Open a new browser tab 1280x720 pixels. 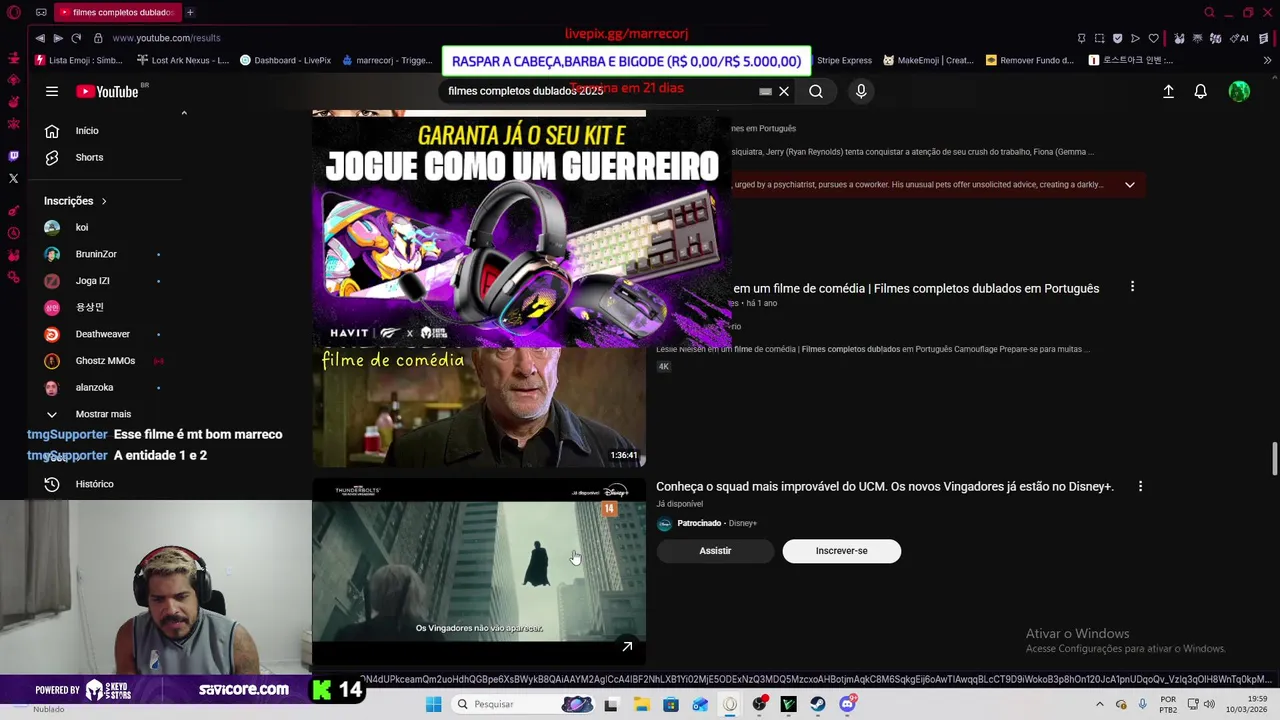click(190, 12)
